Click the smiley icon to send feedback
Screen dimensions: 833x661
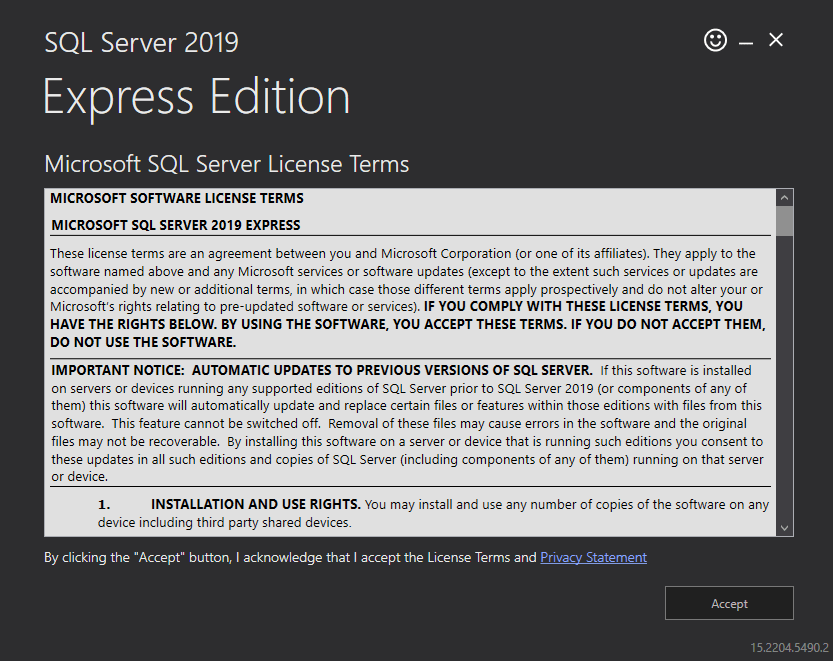click(x=715, y=40)
